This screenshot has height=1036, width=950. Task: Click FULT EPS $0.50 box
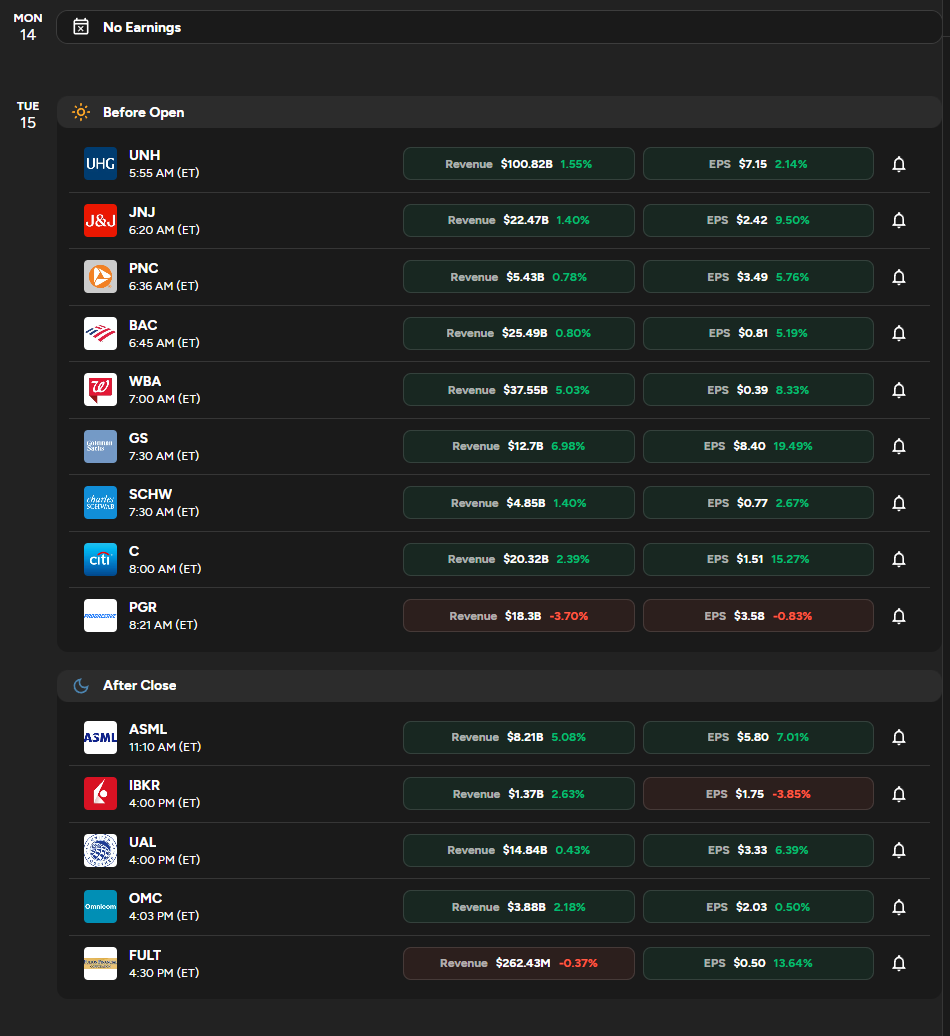pyautogui.click(x=758, y=963)
